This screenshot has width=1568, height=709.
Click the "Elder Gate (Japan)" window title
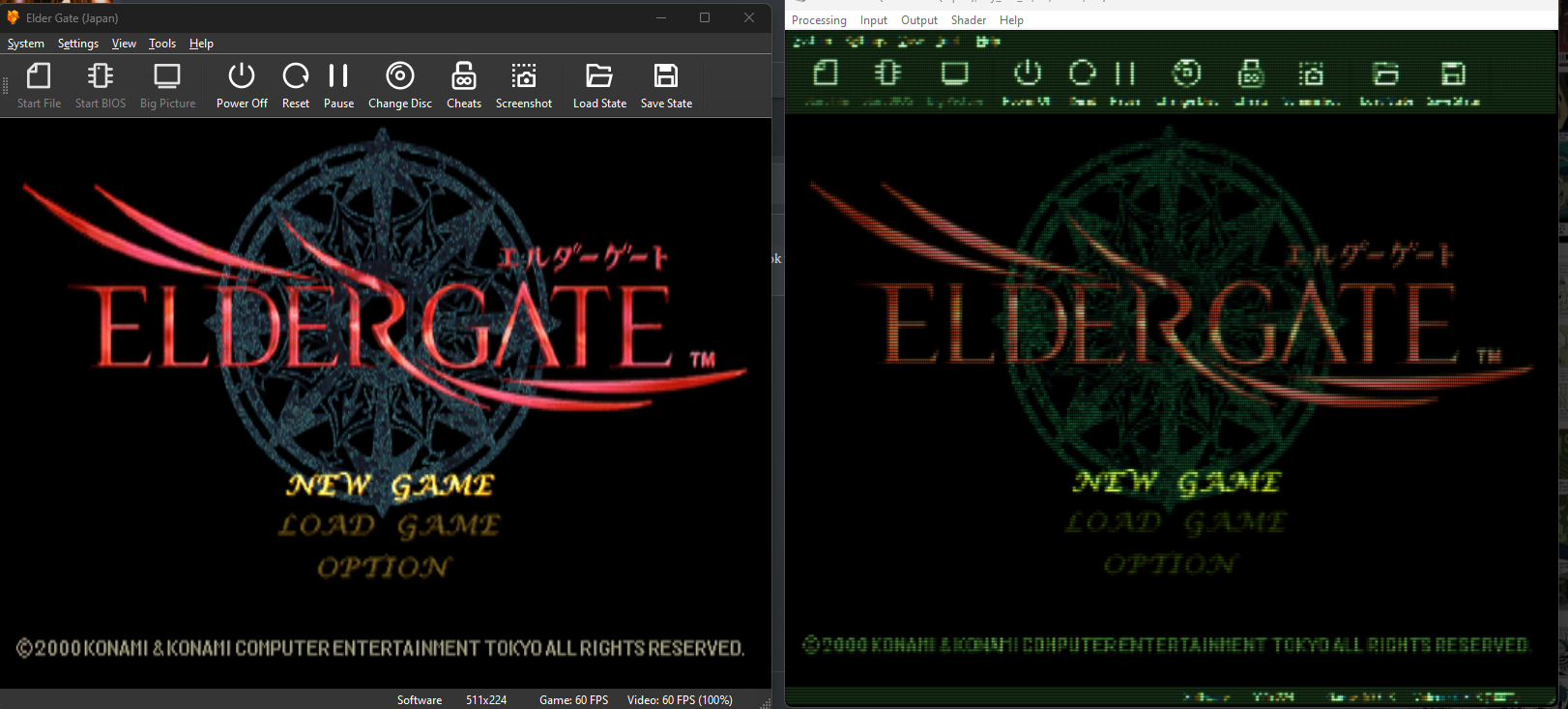[73, 18]
